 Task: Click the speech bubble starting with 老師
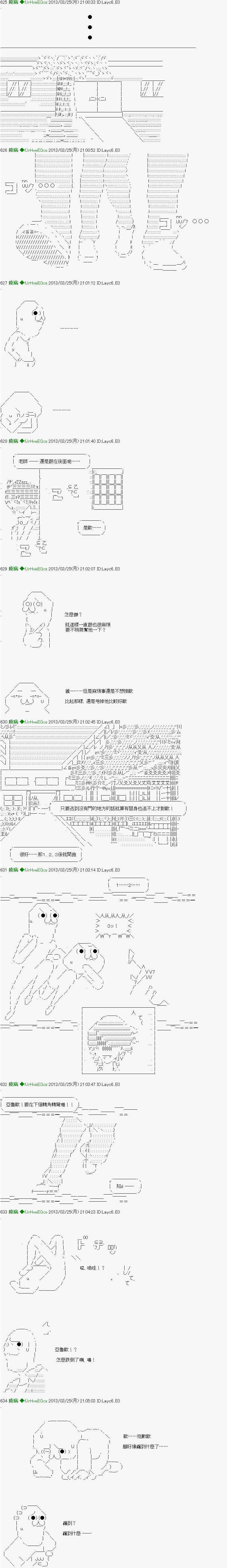(50, 461)
